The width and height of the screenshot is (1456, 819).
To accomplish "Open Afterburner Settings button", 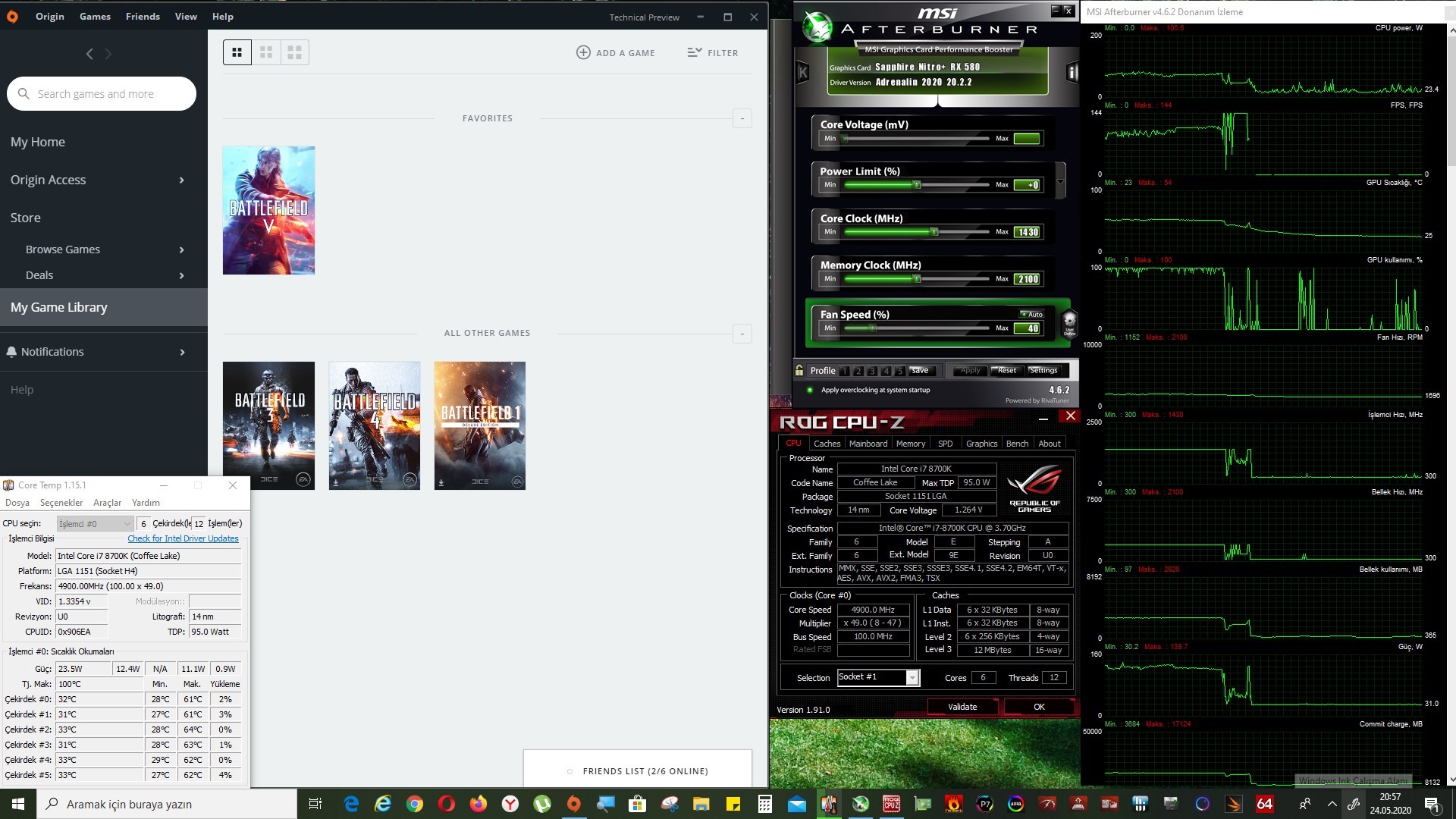I will pos(1043,371).
